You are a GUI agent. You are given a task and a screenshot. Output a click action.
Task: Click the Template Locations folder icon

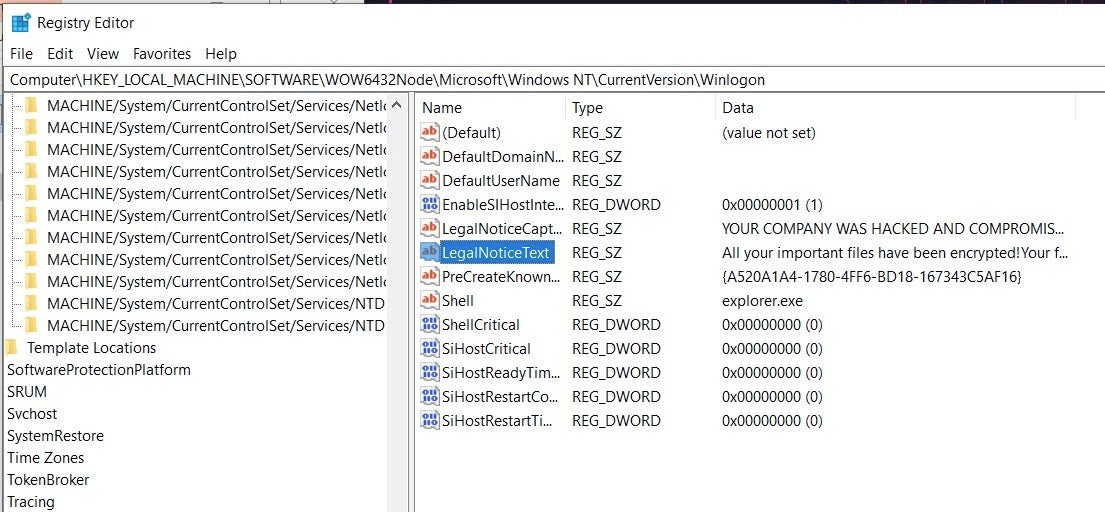pos(12,348)
